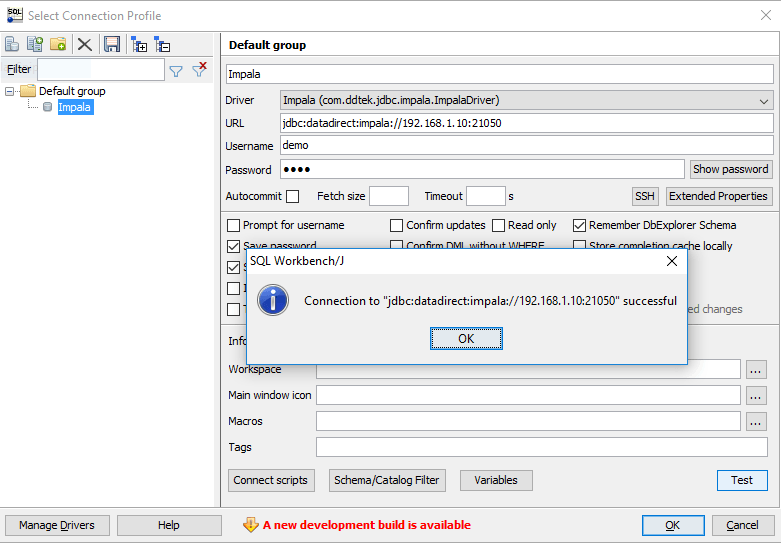The width and height of the screenshot is (781, 543).
Task: Select the Default group tree label
Action: coord(72,91)
